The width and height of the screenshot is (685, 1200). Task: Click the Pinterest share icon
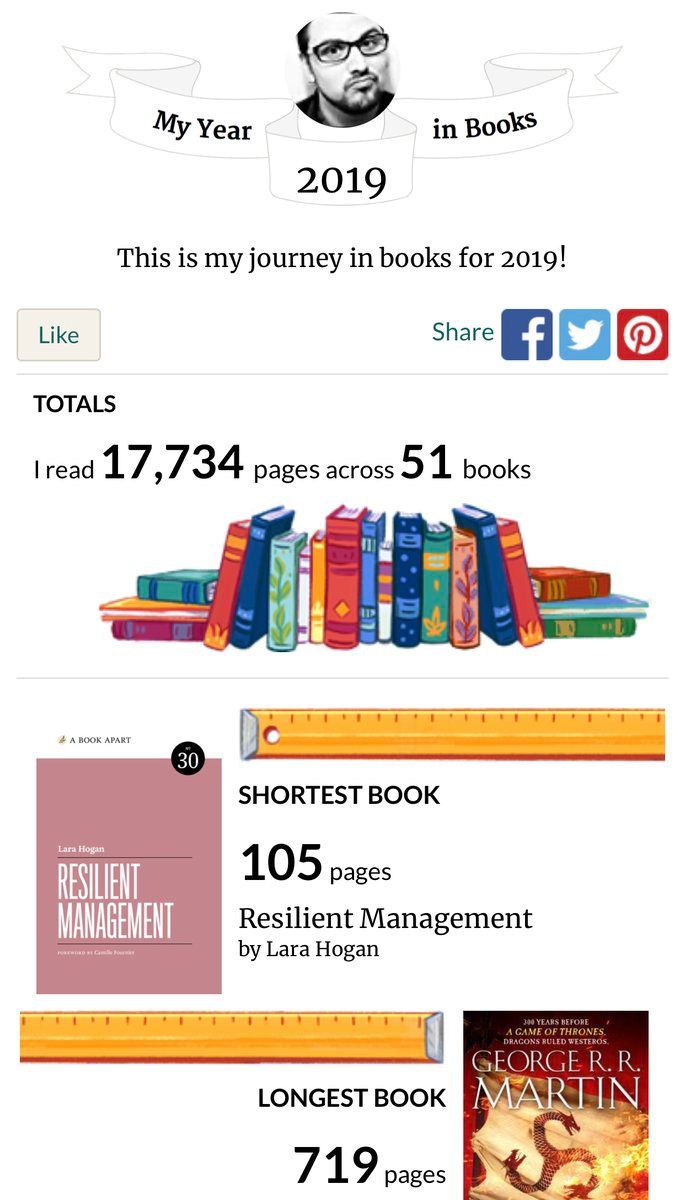[642, 334]
